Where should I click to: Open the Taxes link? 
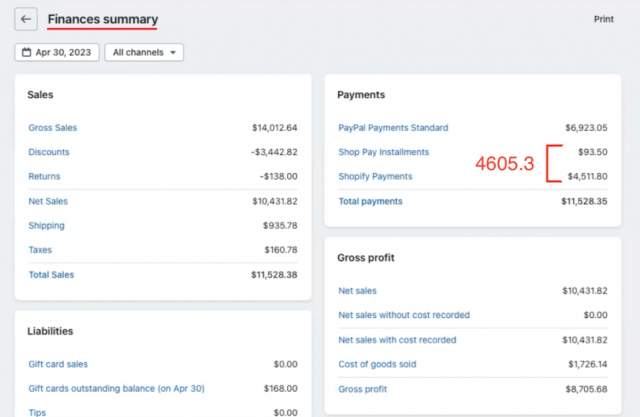tap(40, 250)
